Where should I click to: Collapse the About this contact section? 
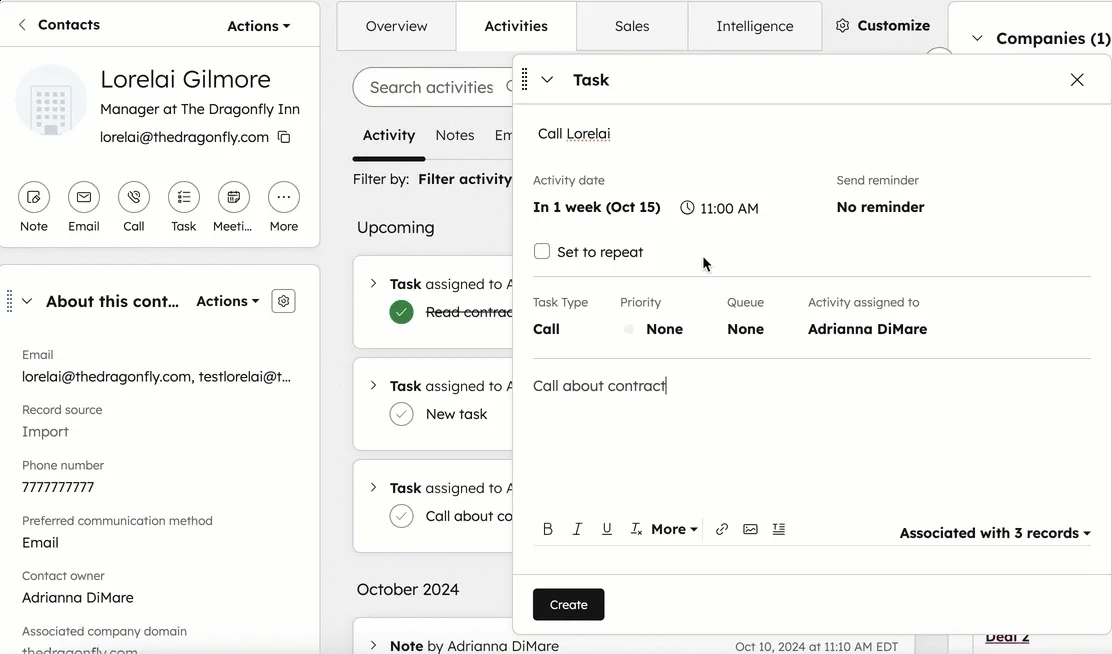pyautogui.click(x=27, y=301)
